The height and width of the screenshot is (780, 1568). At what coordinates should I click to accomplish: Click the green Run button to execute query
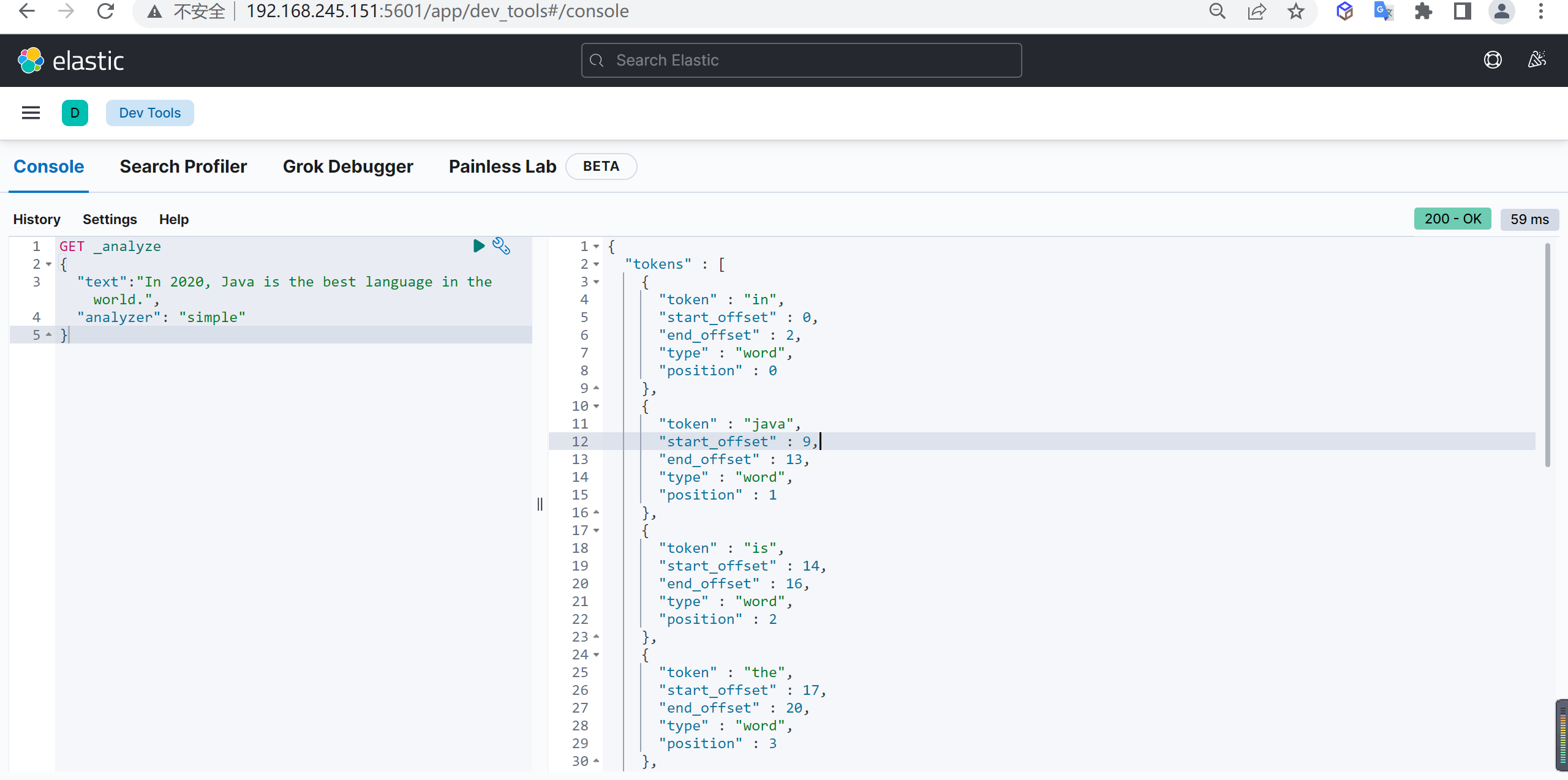click(x=479, y=246)
